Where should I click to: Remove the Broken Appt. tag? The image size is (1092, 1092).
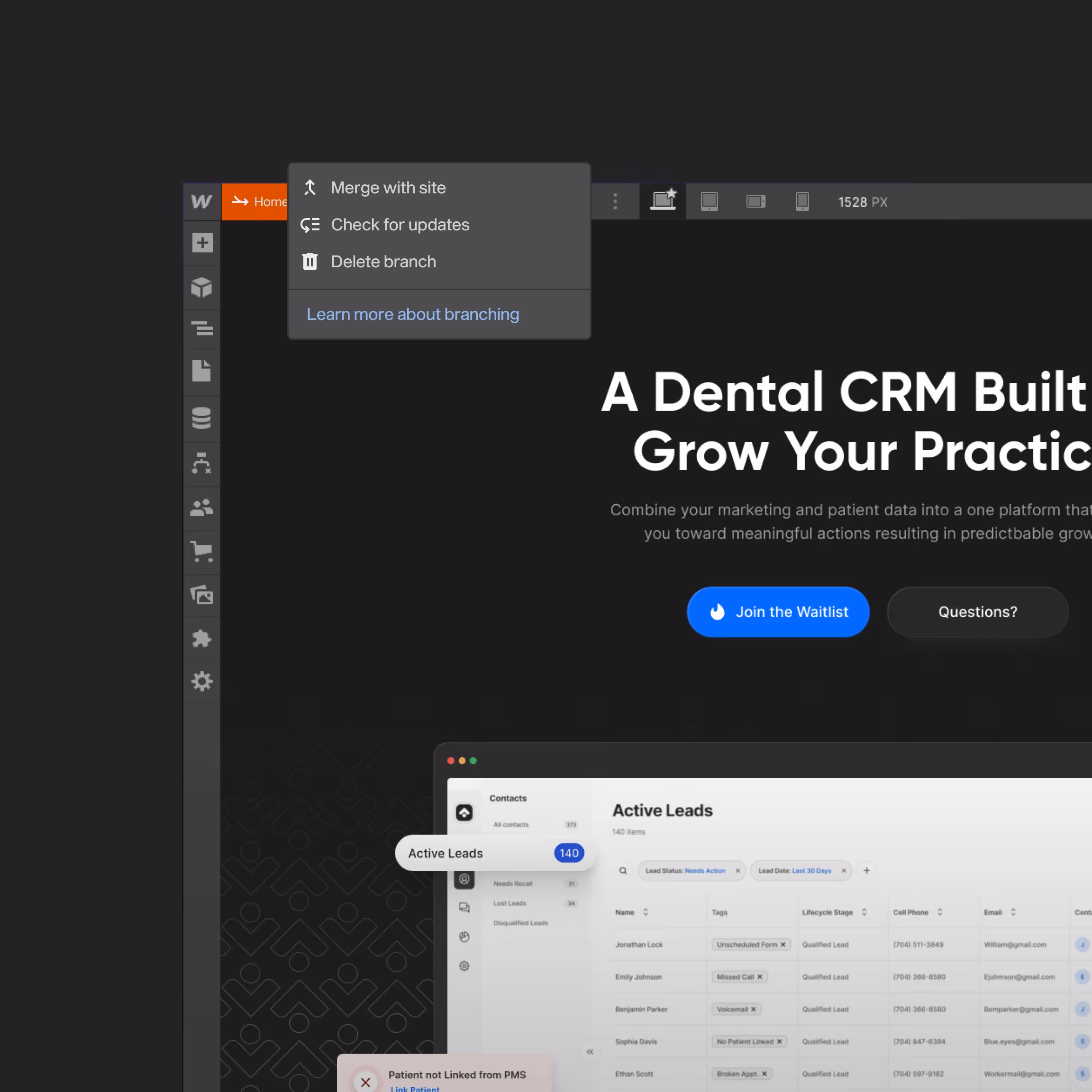tap(764, 1074)
